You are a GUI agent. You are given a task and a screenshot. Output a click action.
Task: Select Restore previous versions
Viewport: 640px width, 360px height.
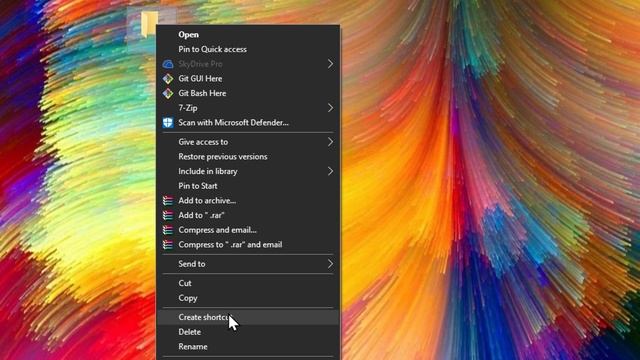[248, 157]
